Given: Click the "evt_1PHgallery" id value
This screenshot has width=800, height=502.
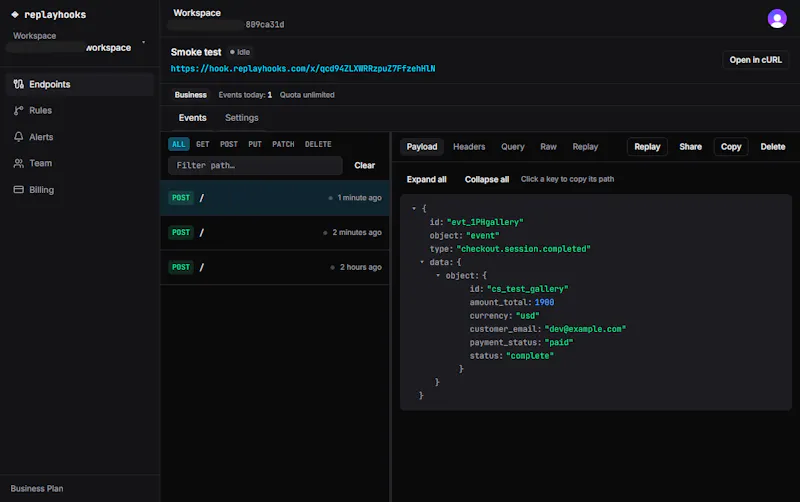Looking at the screenshot, I should (x=485, y=222).
